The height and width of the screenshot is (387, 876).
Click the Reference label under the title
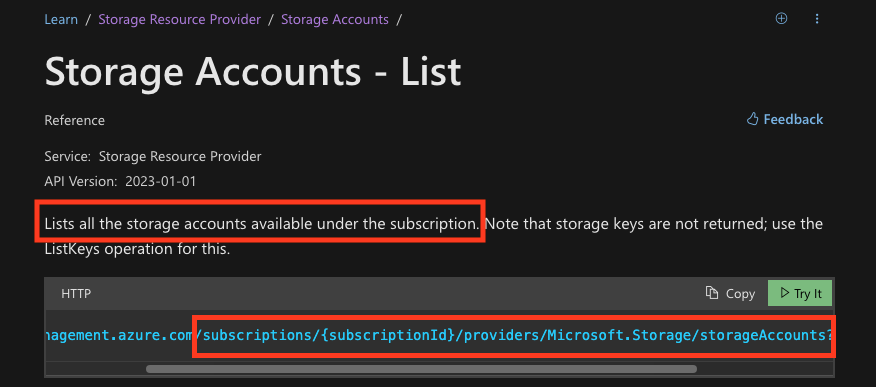(x=74, y=120)
